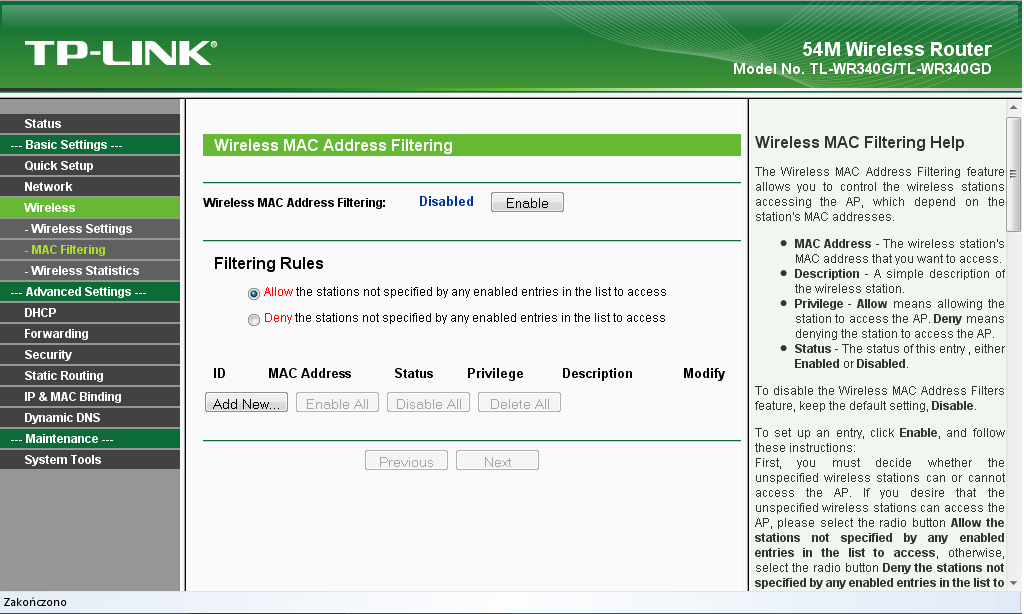Open Dynamic DNS settings
Viewport: 1024px width, 614px height.
click(x=90, y=417)
